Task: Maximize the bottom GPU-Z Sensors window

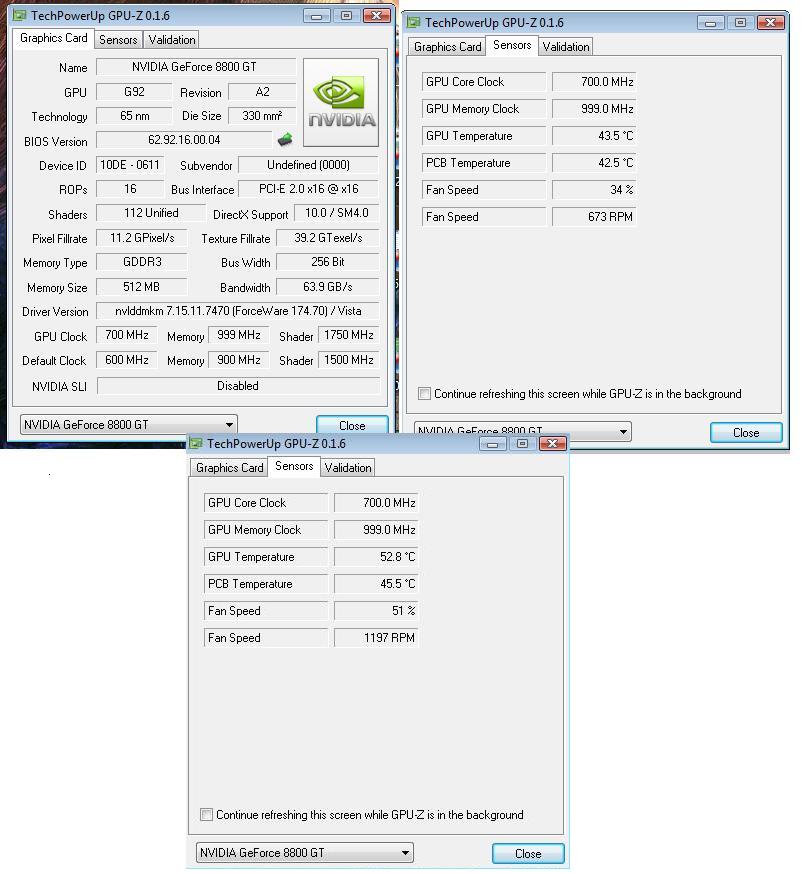Action: (522, 444)
